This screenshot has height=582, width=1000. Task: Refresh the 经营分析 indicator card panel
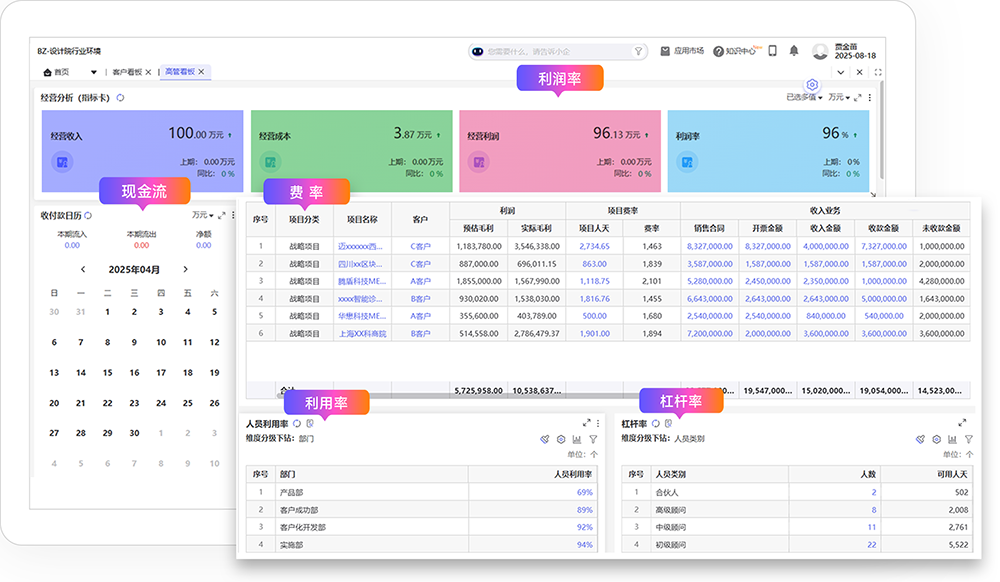121,98
